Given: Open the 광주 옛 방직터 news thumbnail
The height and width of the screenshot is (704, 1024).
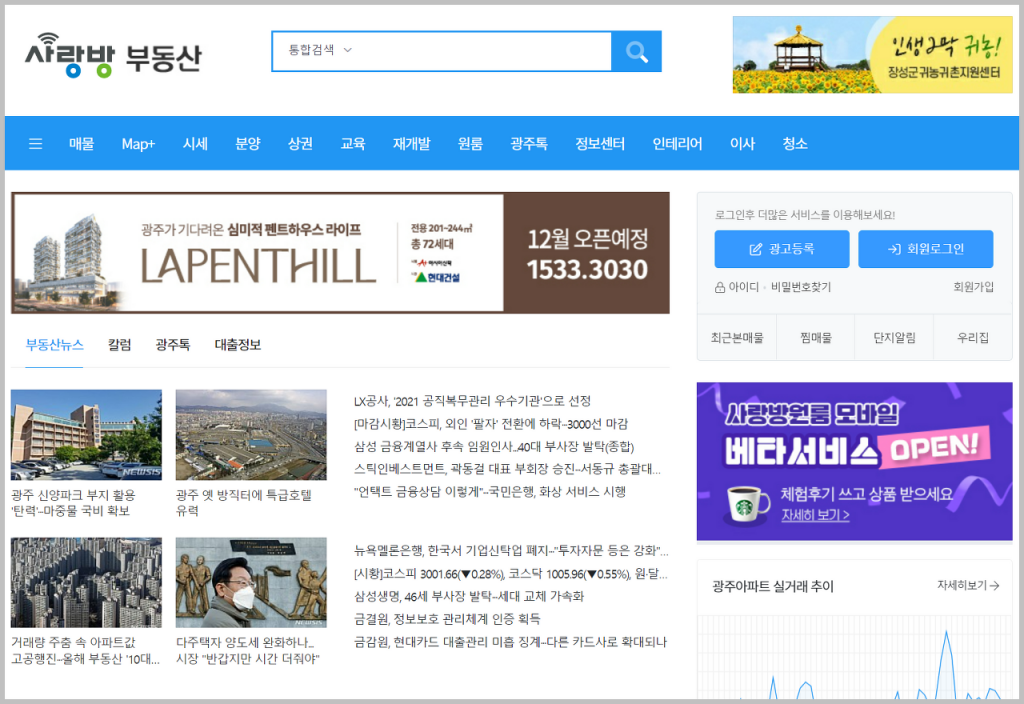Looking at the screenshot, I should pos(251,435).
